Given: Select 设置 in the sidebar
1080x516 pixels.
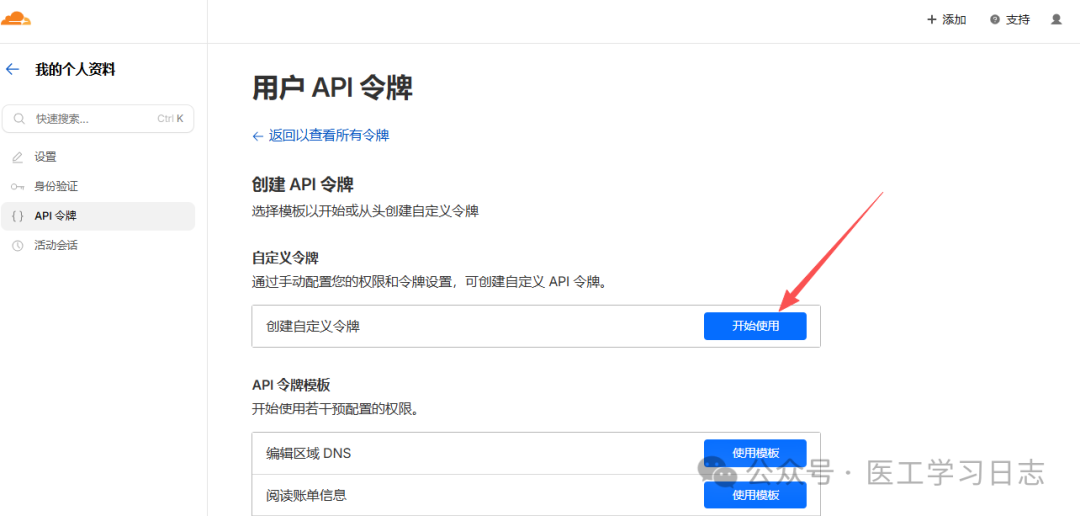Looking at the screenshot, I should point(46,157).
